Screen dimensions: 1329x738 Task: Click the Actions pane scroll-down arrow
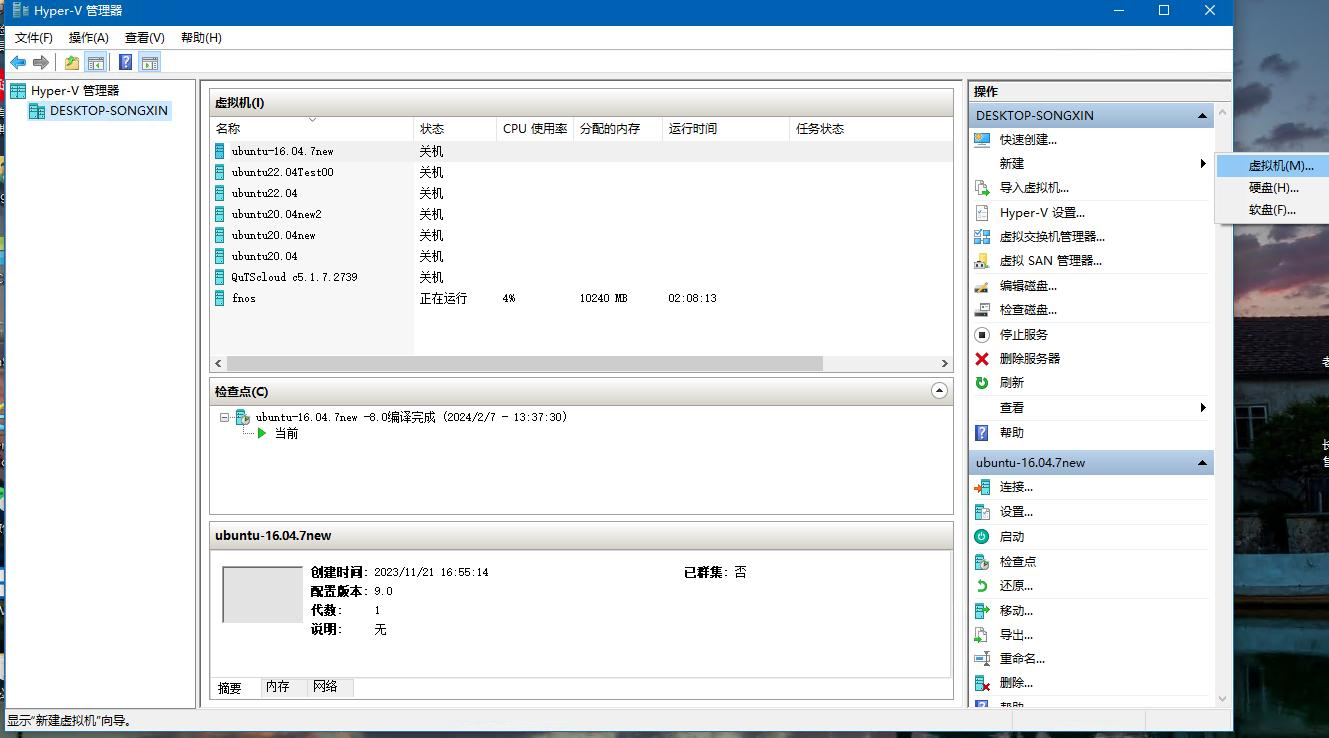click(1222, 699)
